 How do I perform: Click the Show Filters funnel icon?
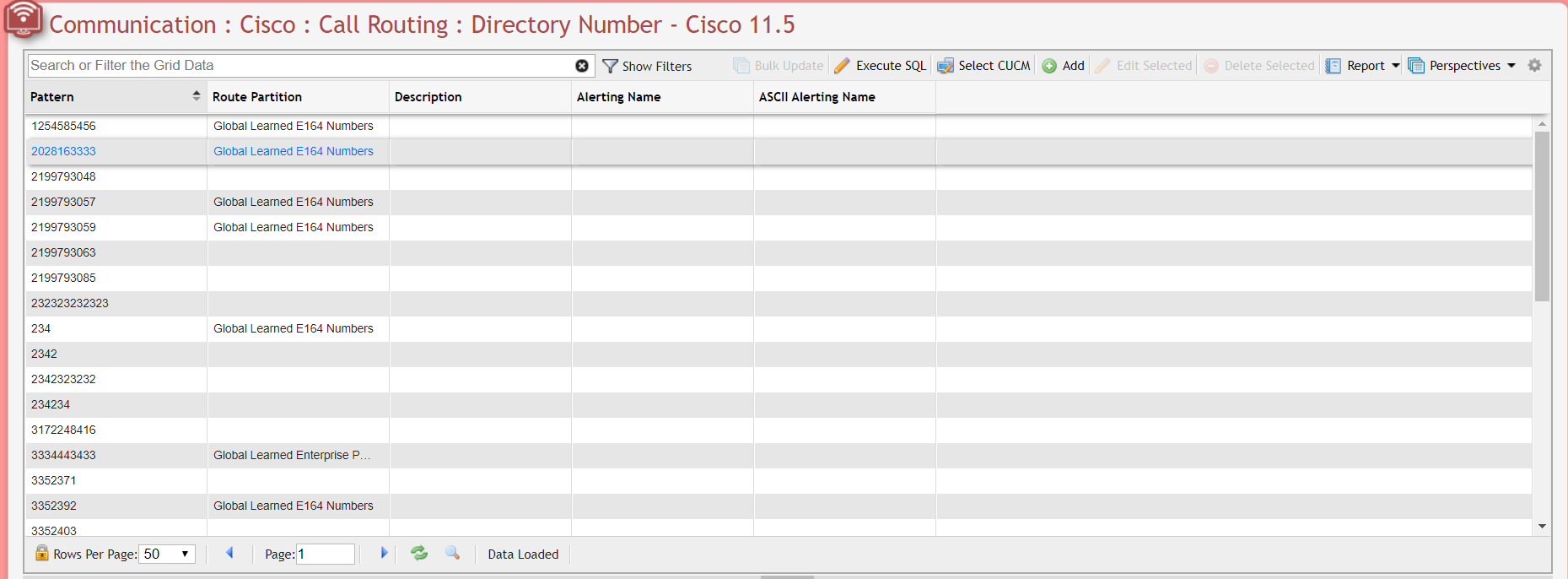610,66
